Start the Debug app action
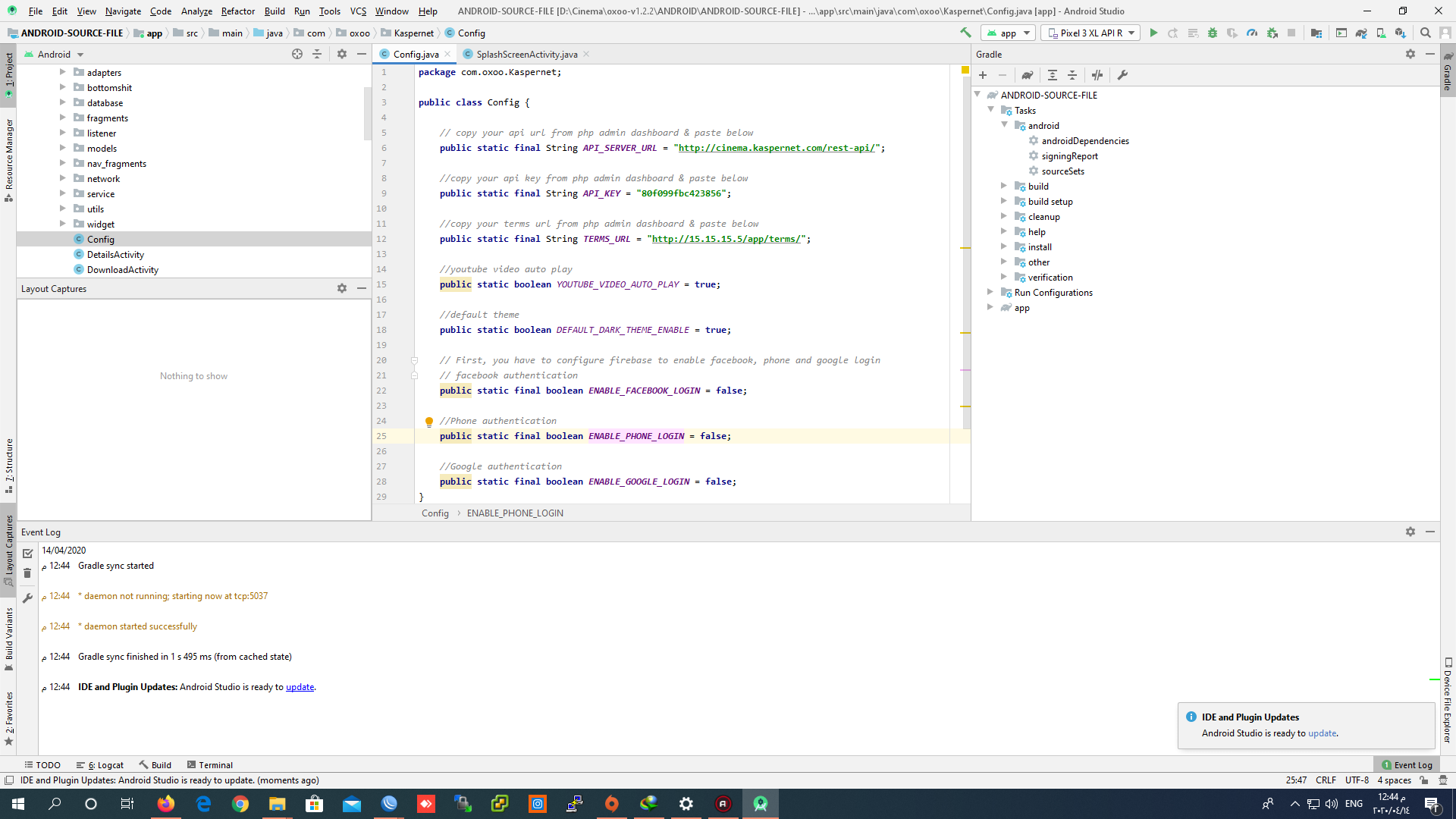 click(x=1213, y=33)
